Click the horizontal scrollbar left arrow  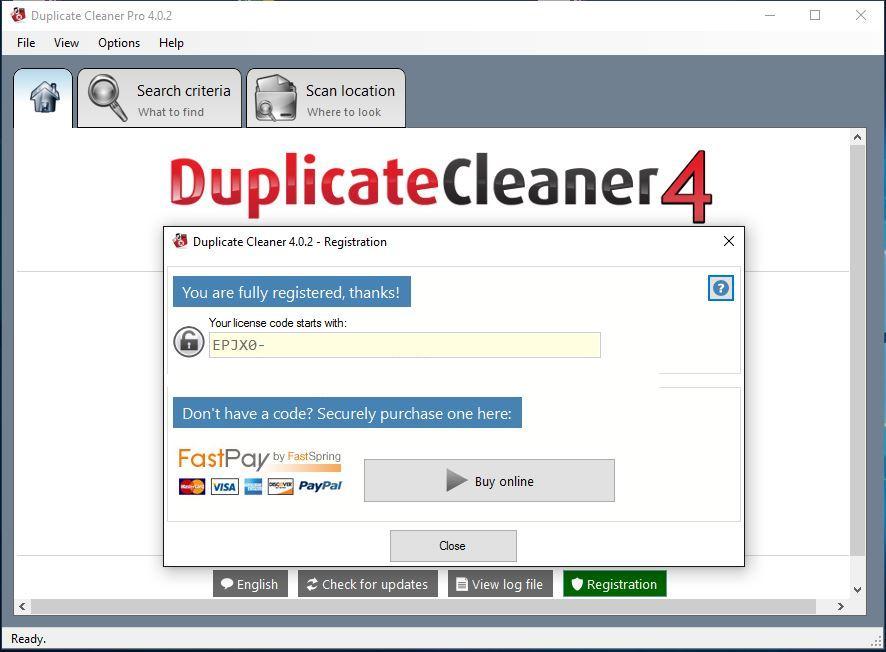tap(22, 606)
